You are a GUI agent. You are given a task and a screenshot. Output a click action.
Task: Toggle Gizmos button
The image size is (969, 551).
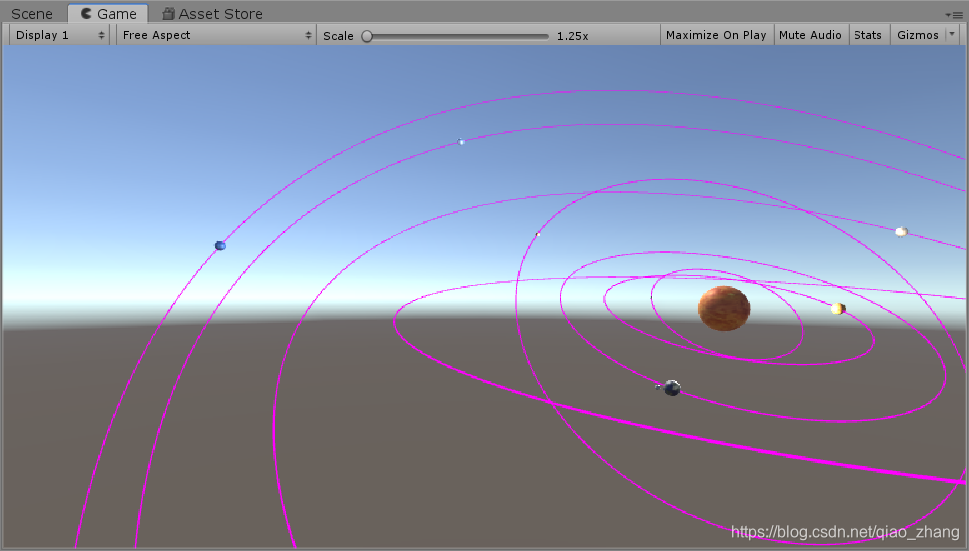click(918, 35)
